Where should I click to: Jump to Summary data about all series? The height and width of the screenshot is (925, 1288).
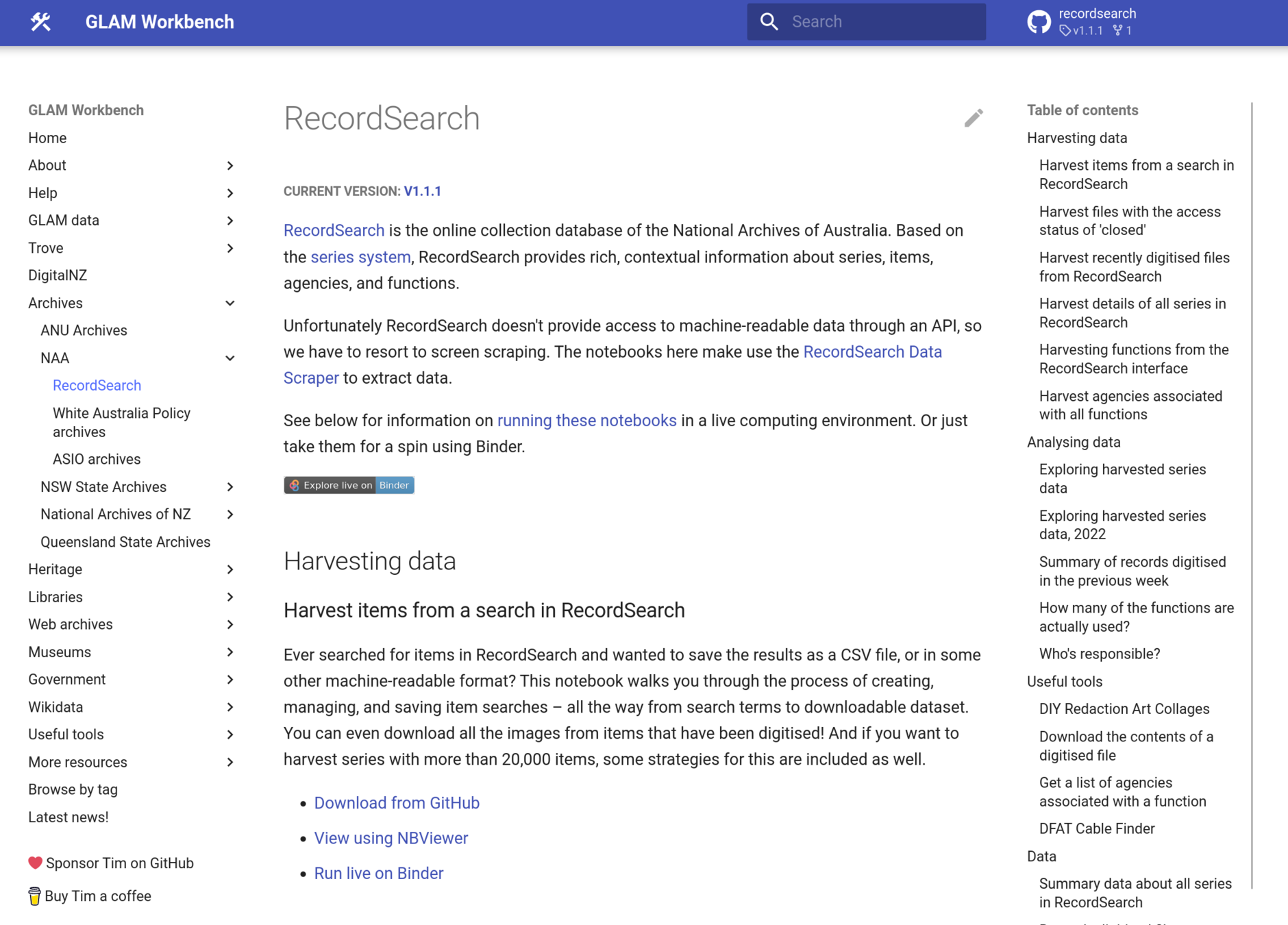[1135, 893]
